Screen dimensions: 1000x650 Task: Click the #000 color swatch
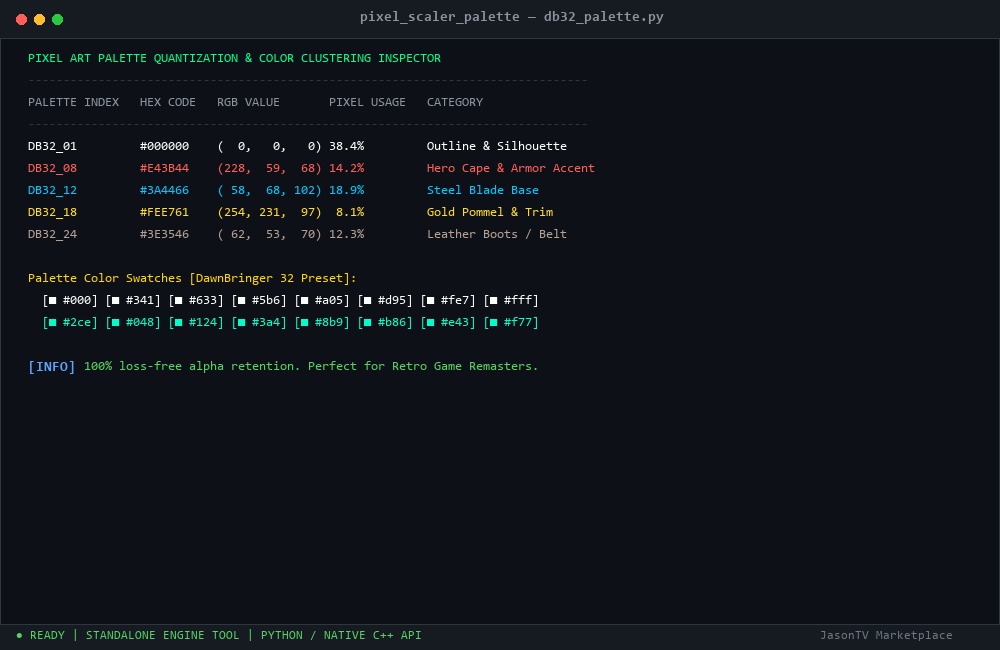[x=70, y=300]
